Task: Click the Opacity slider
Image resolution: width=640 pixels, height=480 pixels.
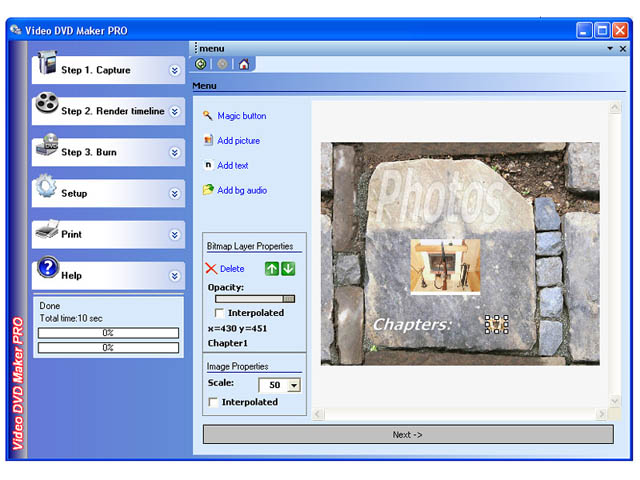Action: coord(255,298)
